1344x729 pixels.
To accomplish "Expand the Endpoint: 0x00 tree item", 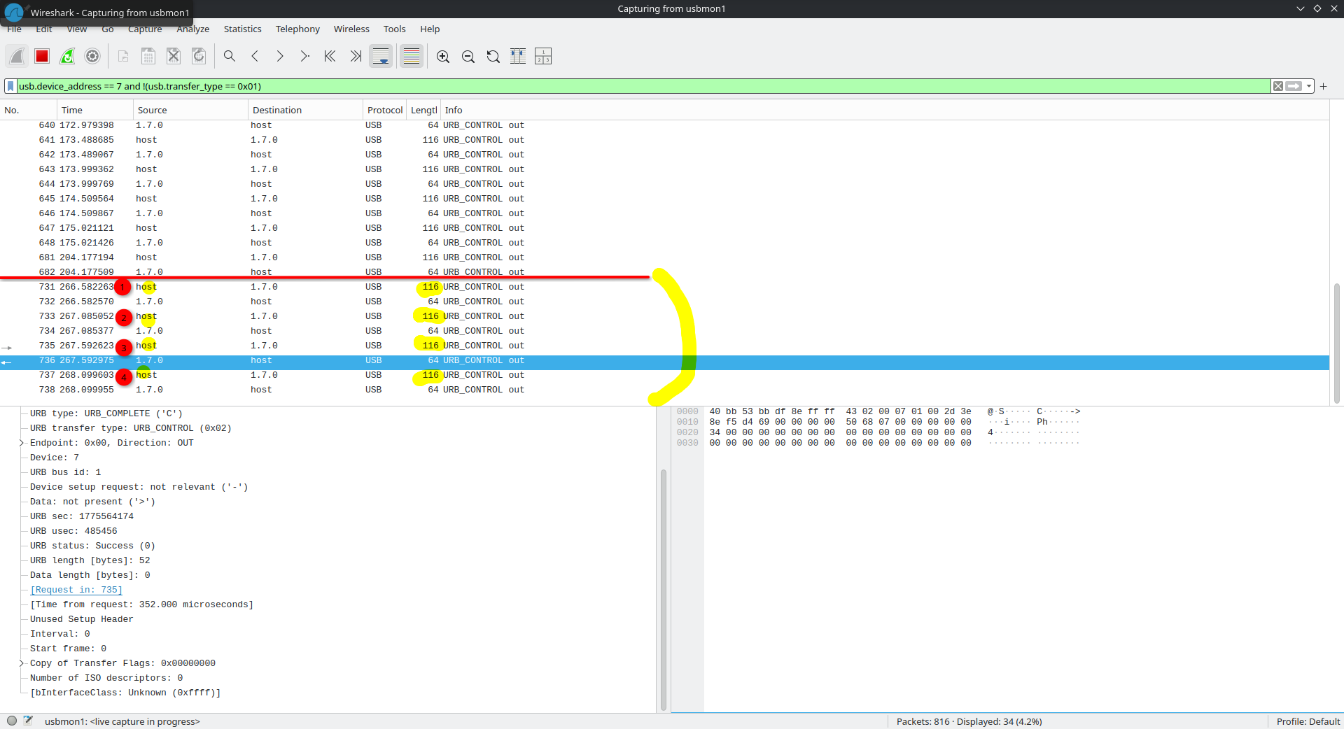I will tap(22, 443).
